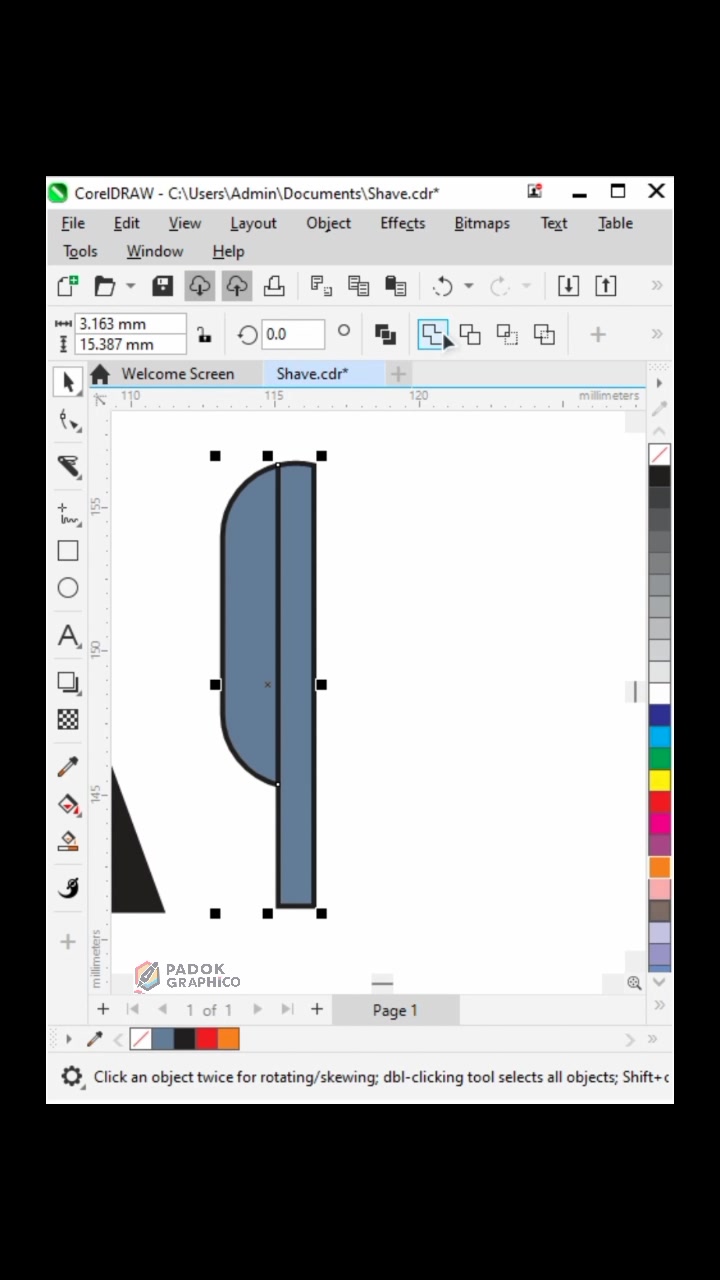Select the Crop knife tool
The height and width of the screenshot is (1280, 720).
click(68, 466)
